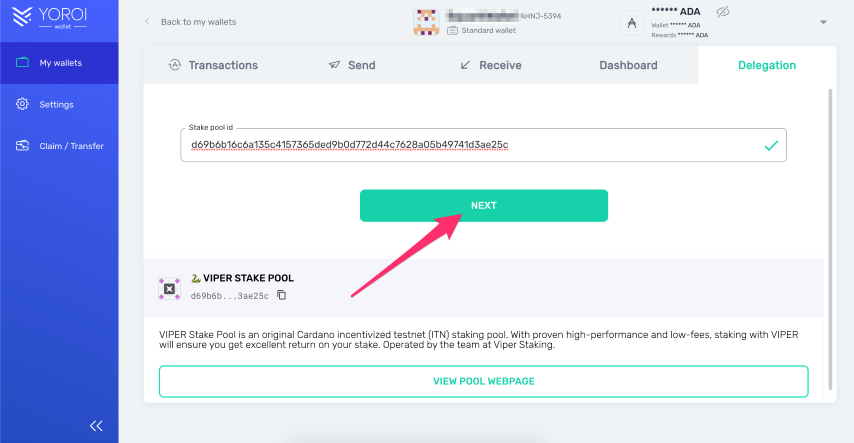Click VIEW POOL WEBPAGE button
This screenshot has width=854, height=443.
pyautogui.click(x=484, y=381)
